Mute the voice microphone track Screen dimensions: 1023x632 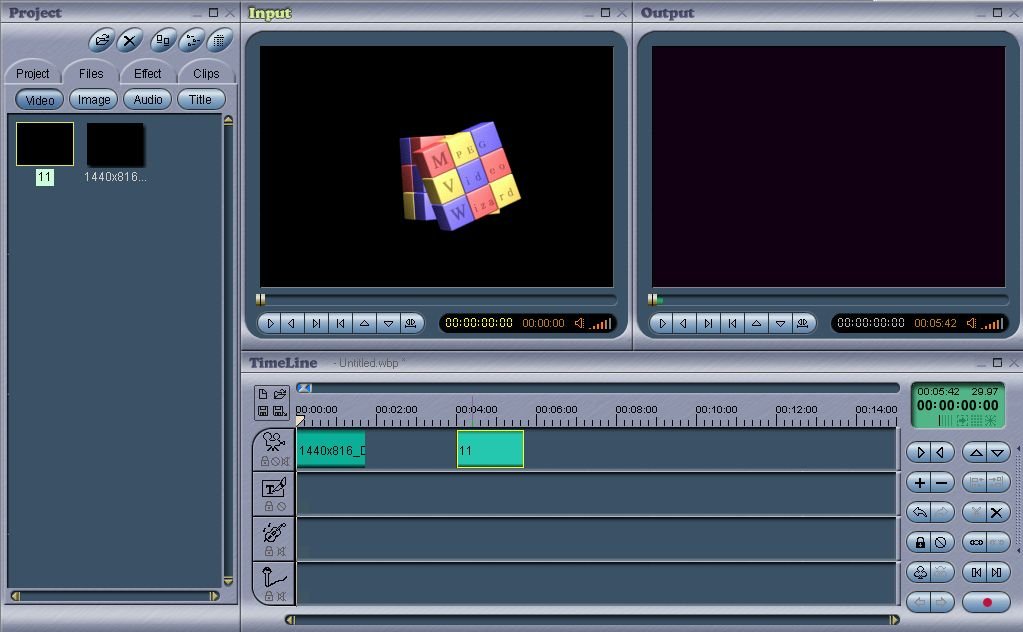tap(281, 596)
